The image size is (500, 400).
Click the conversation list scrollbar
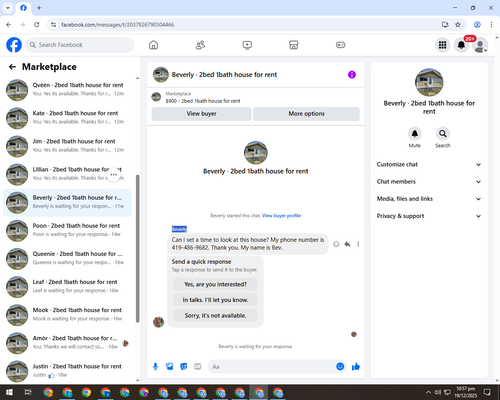138,248
